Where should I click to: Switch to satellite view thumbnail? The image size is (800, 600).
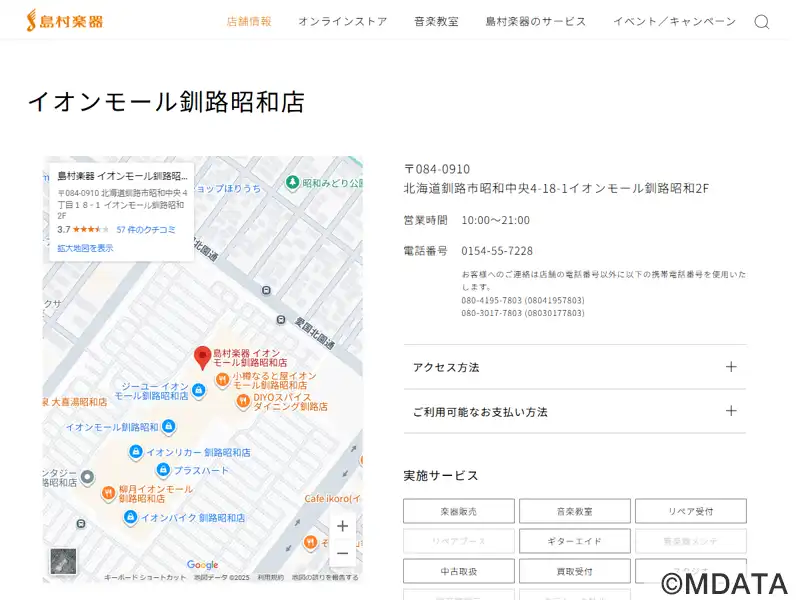tap(63, 561)
